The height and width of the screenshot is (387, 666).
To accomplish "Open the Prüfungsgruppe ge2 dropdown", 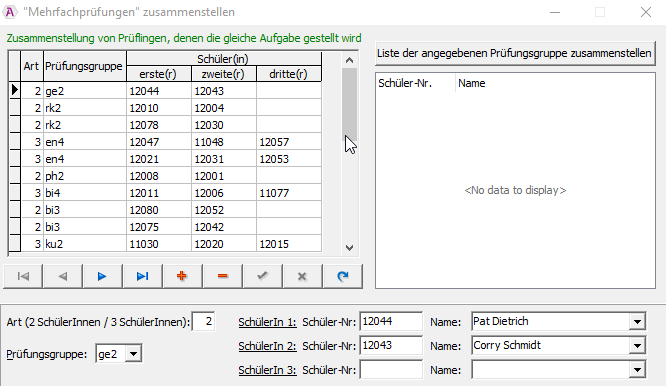I will [x=133, y=353].
